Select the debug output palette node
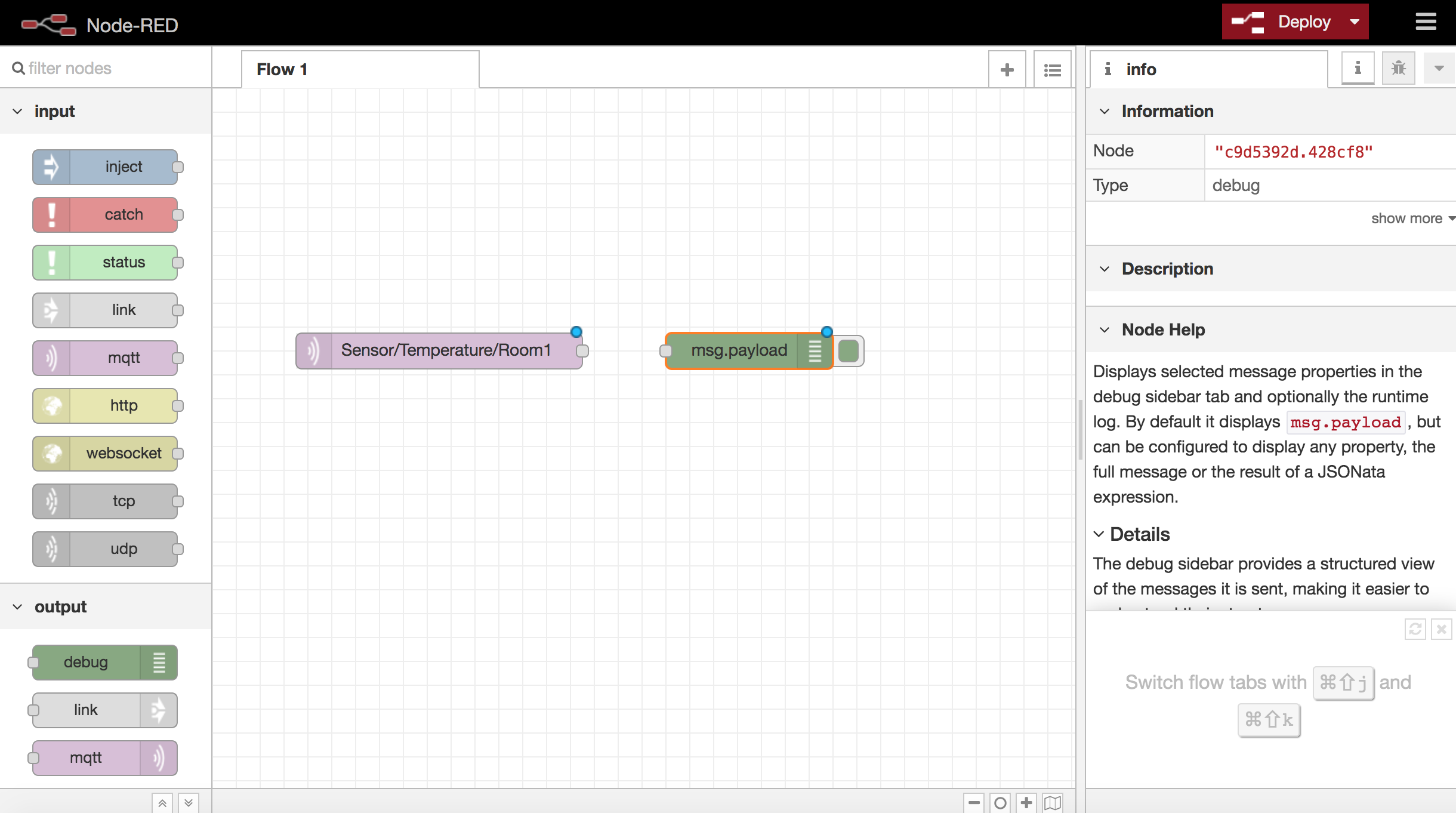This screenshot has height=813, width=1456. 106,662
